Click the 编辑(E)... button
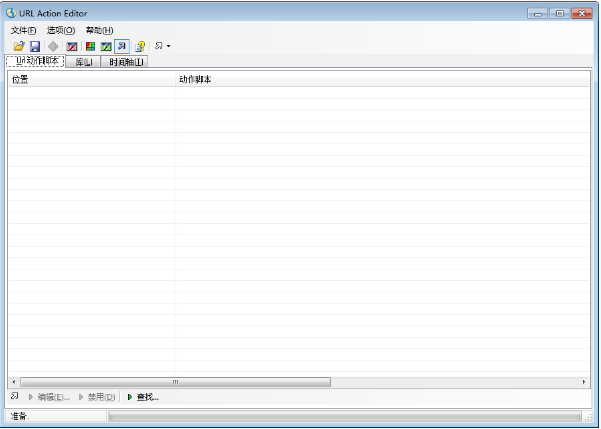 49,397
